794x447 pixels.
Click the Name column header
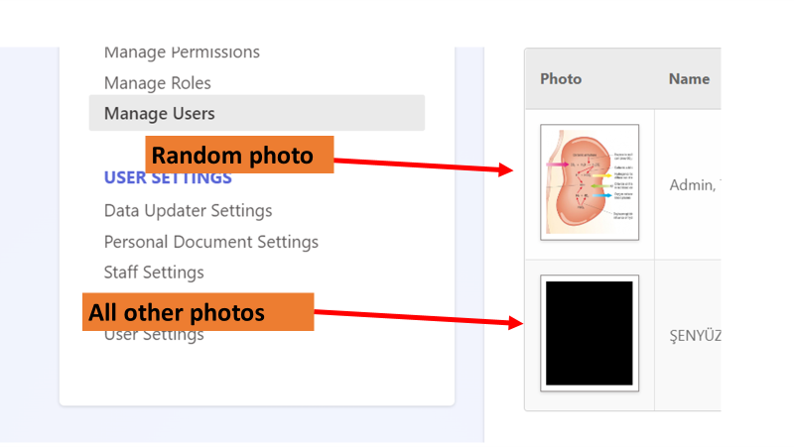(x=689, y=79)
